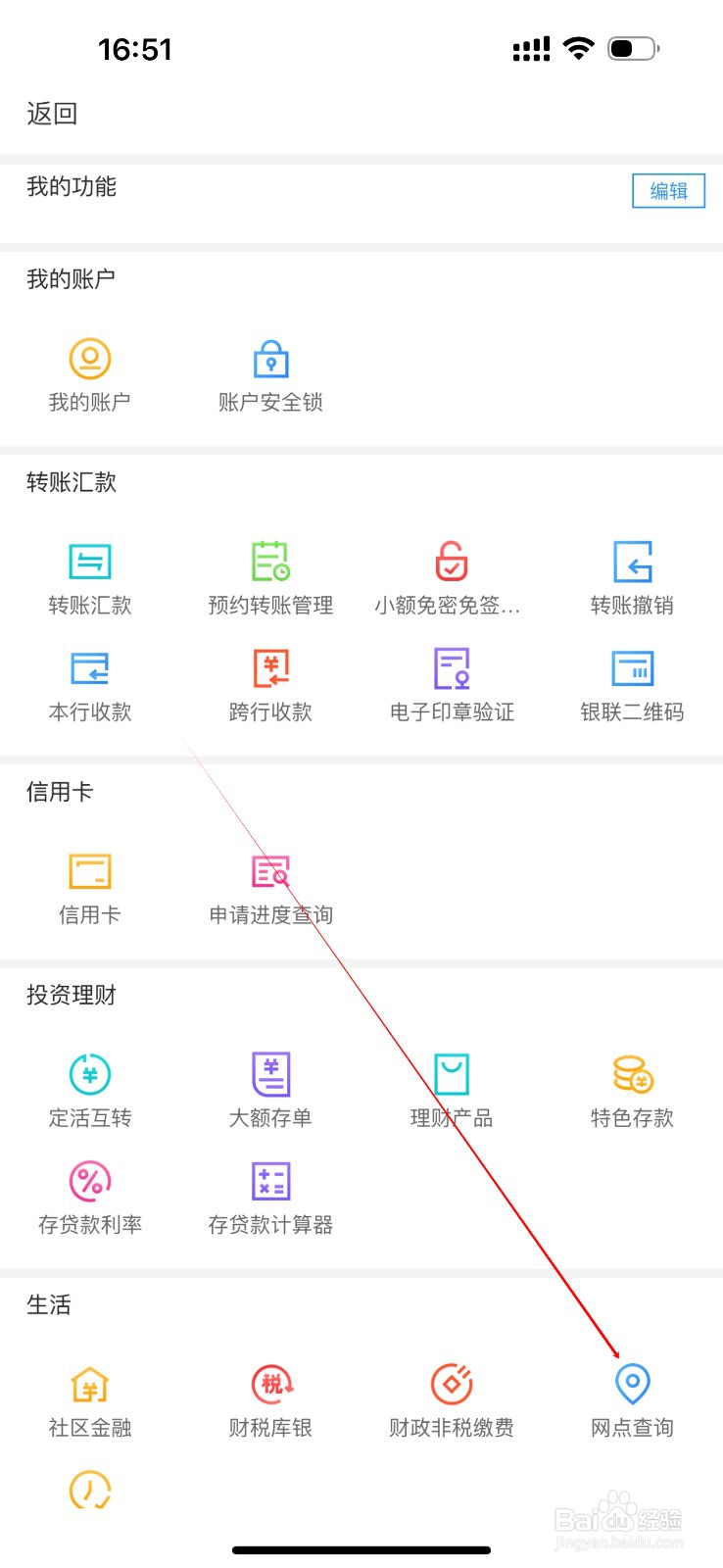Open the 信用卡 credit card icon
Image resolution: width=723 pixels, height=1568 pixels.
[90, 871]
